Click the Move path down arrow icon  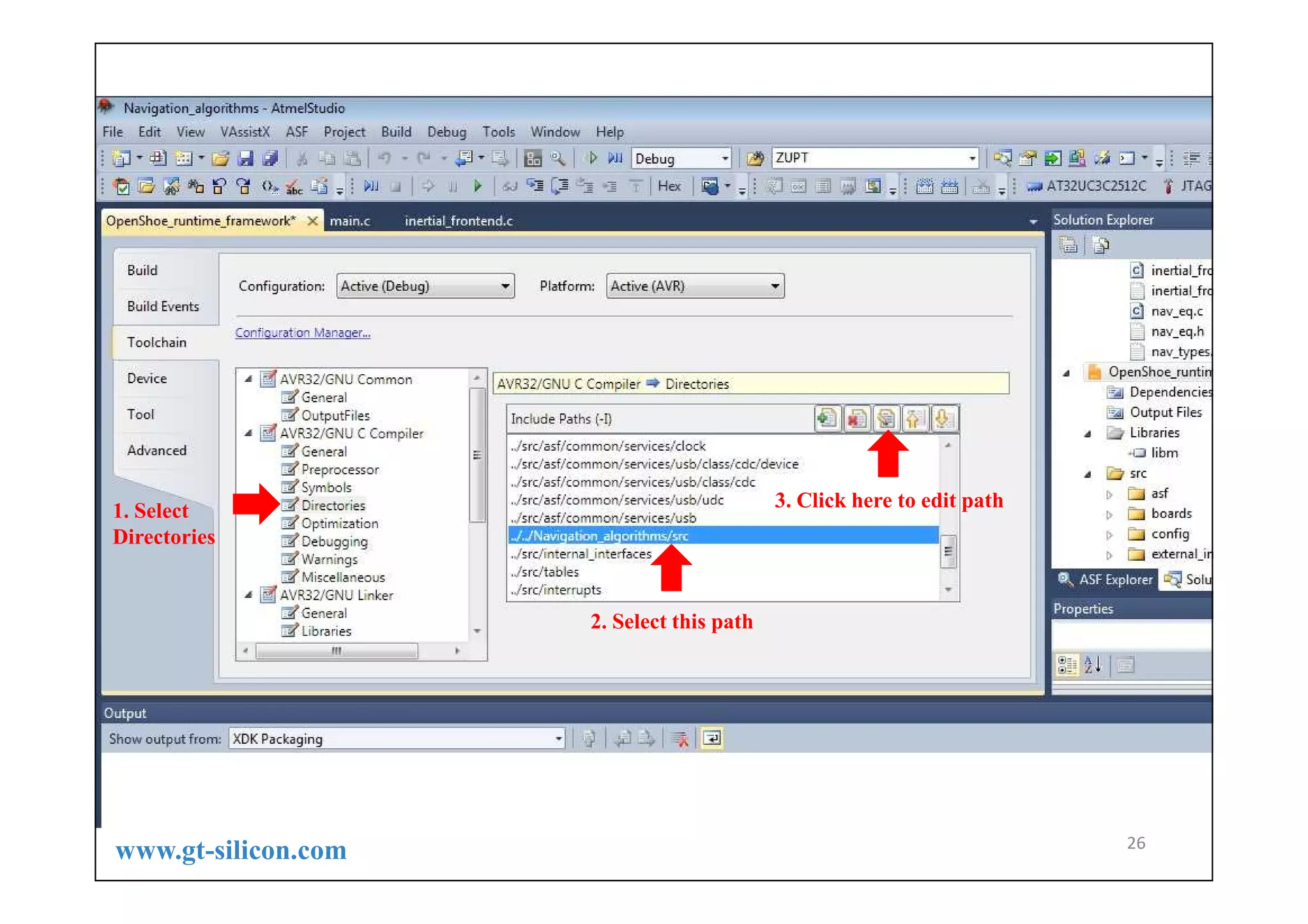943,419
